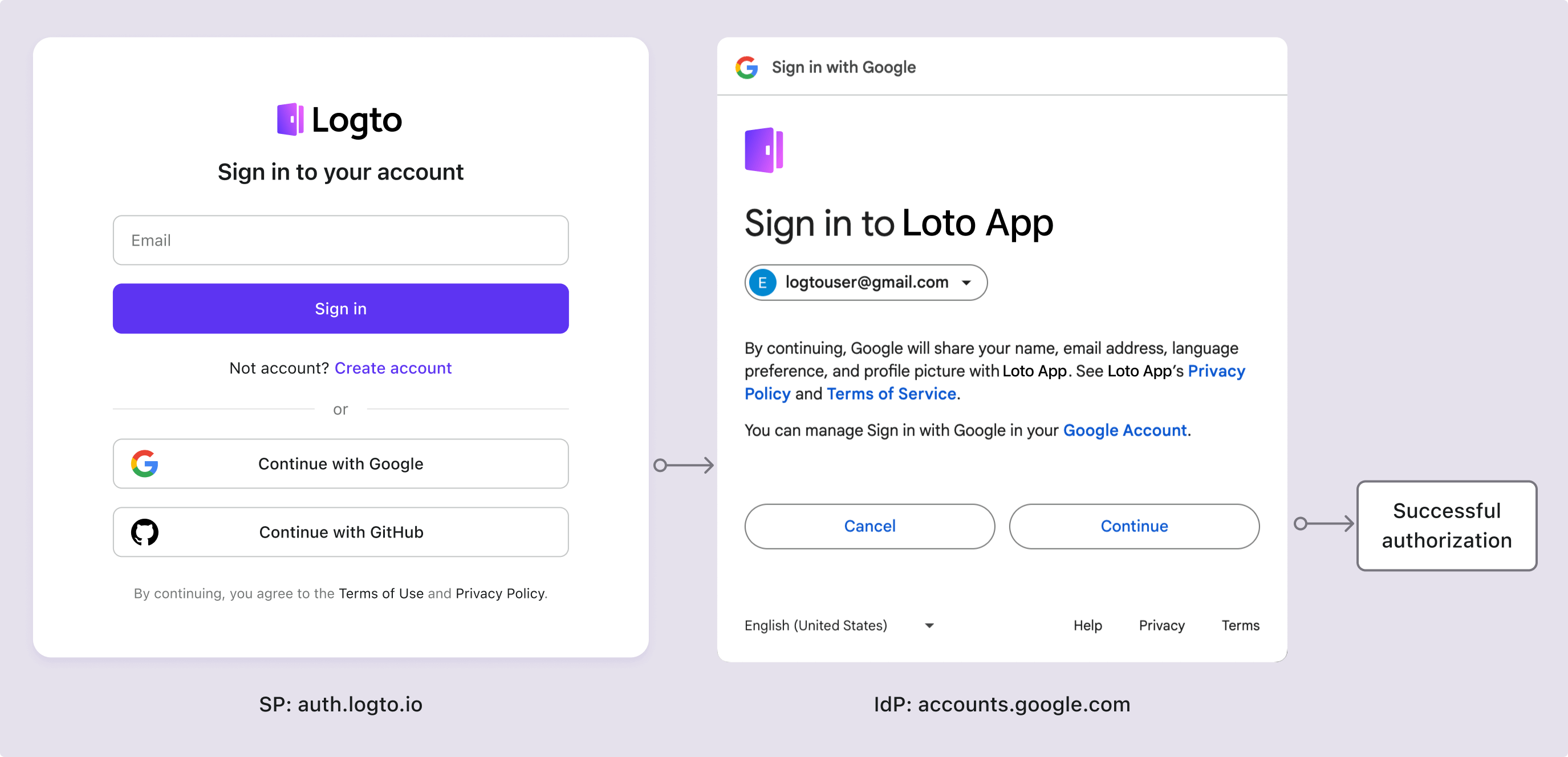The height and width of the screenshot is (757, 1568).
Task: Click the Google 'G' colorful icon
Action: click(145, 463)
